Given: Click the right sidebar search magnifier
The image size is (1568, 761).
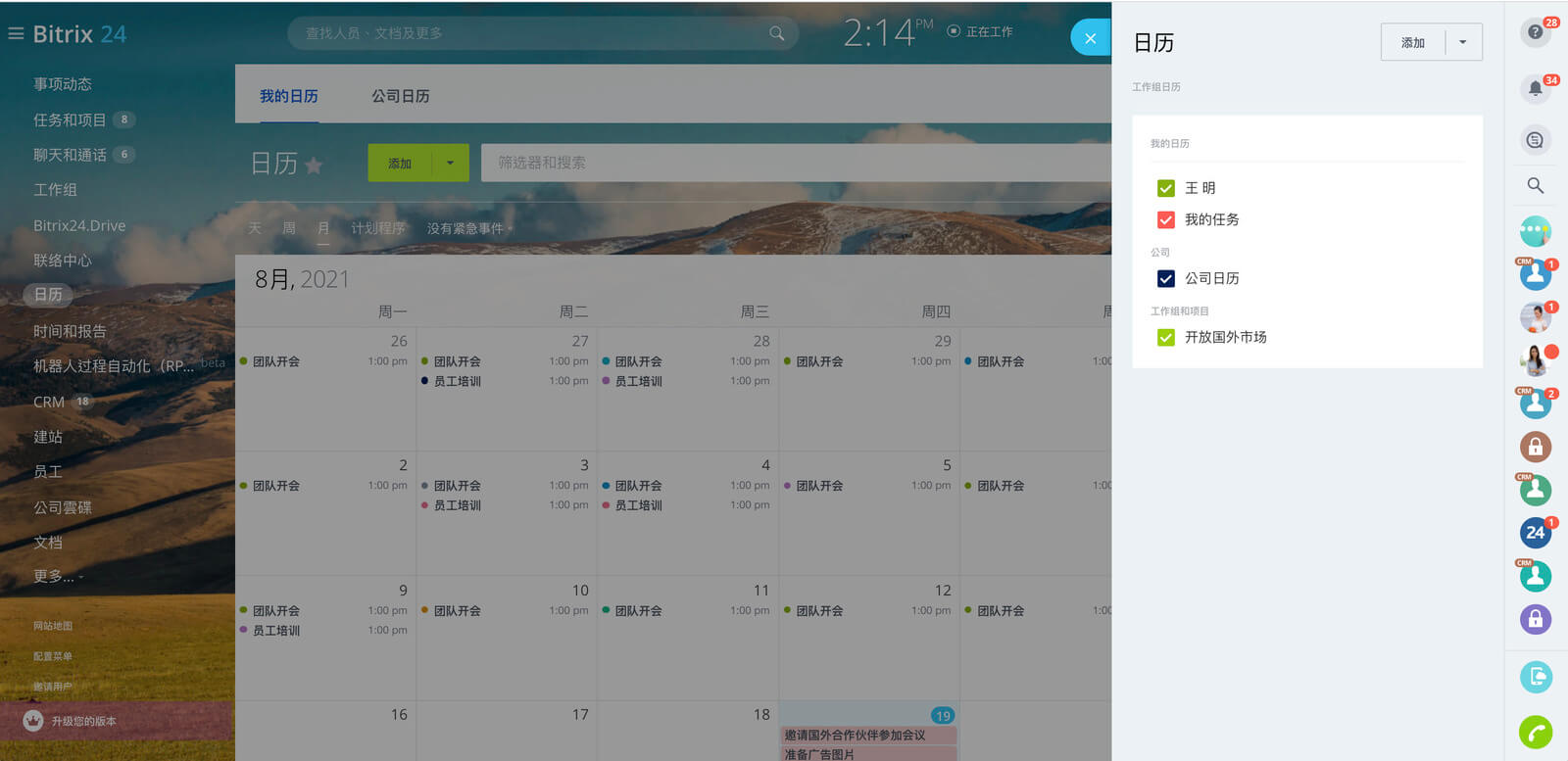Looking at the screenshot, I should point(1536,185).
